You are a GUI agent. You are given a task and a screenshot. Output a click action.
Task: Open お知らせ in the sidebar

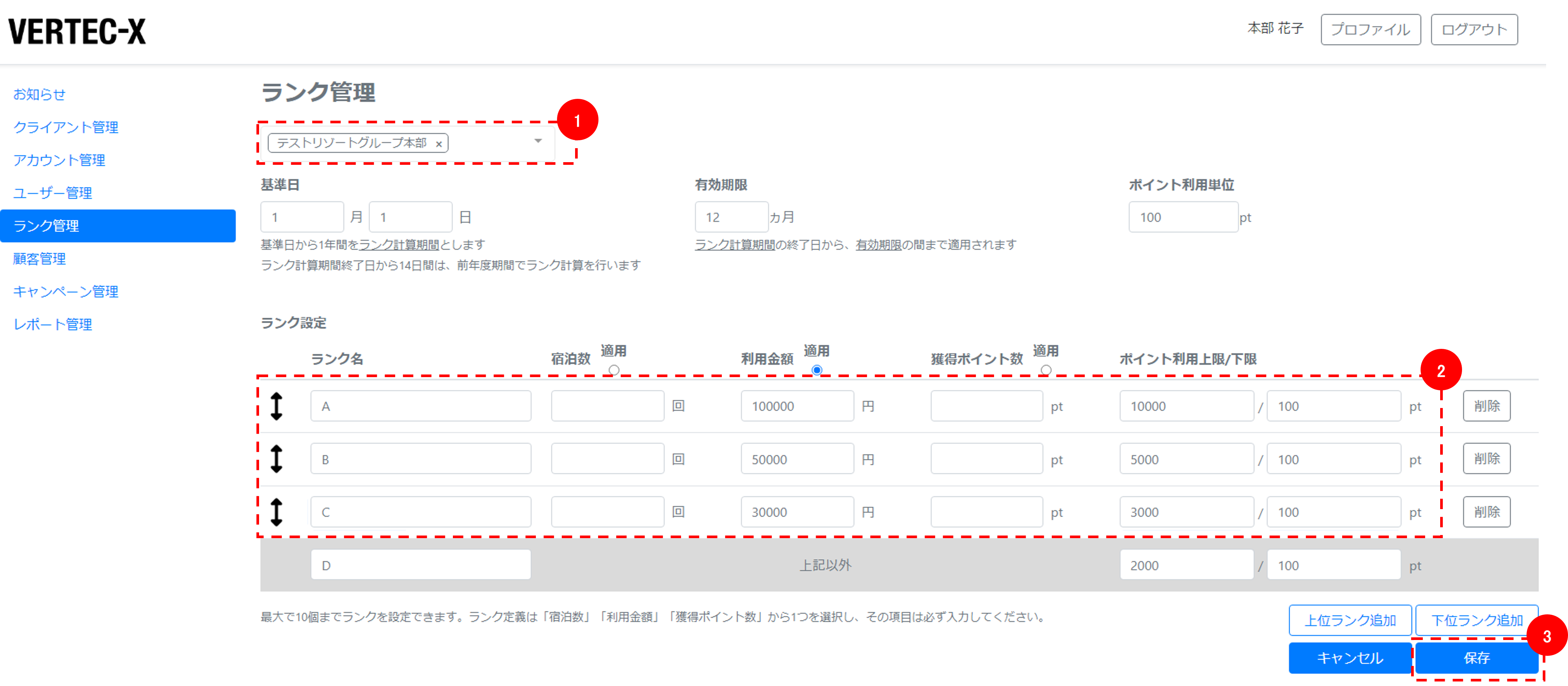tap(40, 94)
